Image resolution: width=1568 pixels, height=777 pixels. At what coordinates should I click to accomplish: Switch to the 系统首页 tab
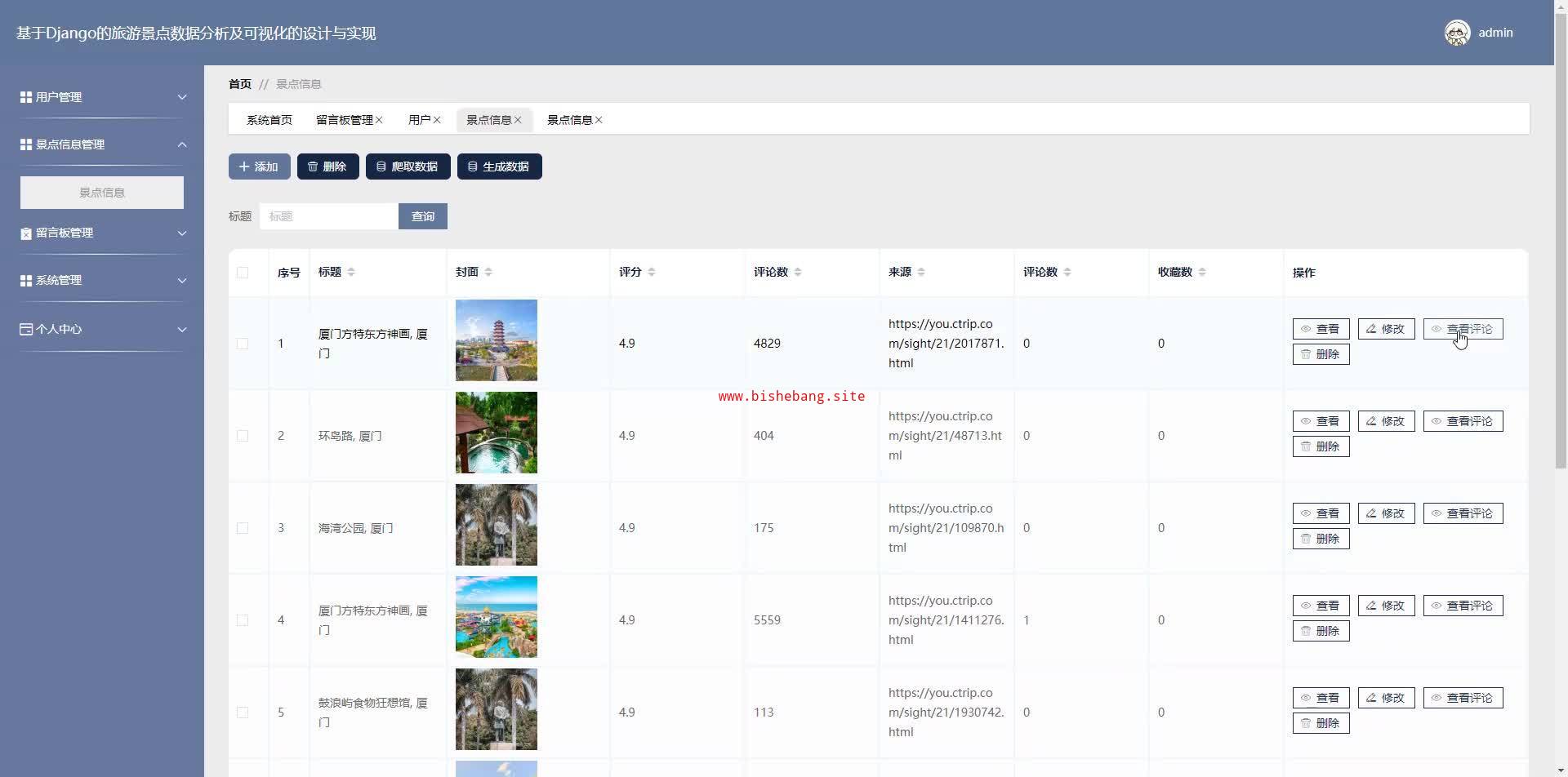click(x=269, y=120)
